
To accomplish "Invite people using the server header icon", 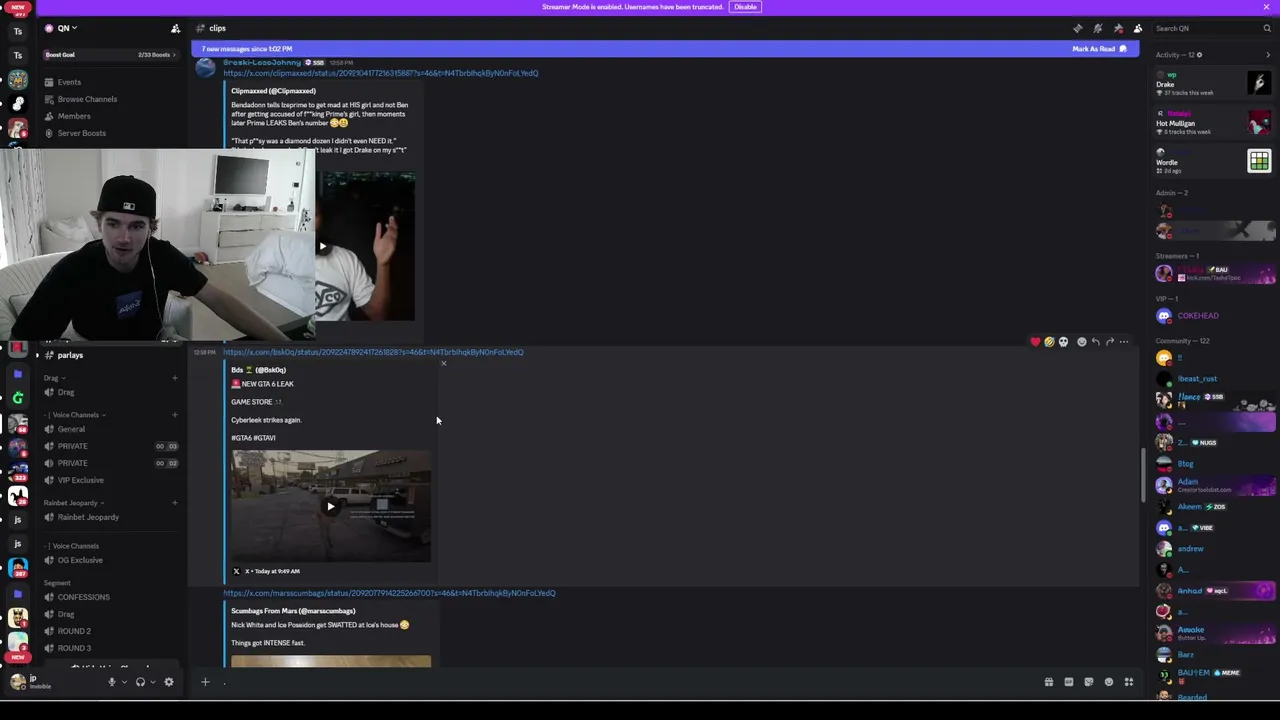I will 175,28.
